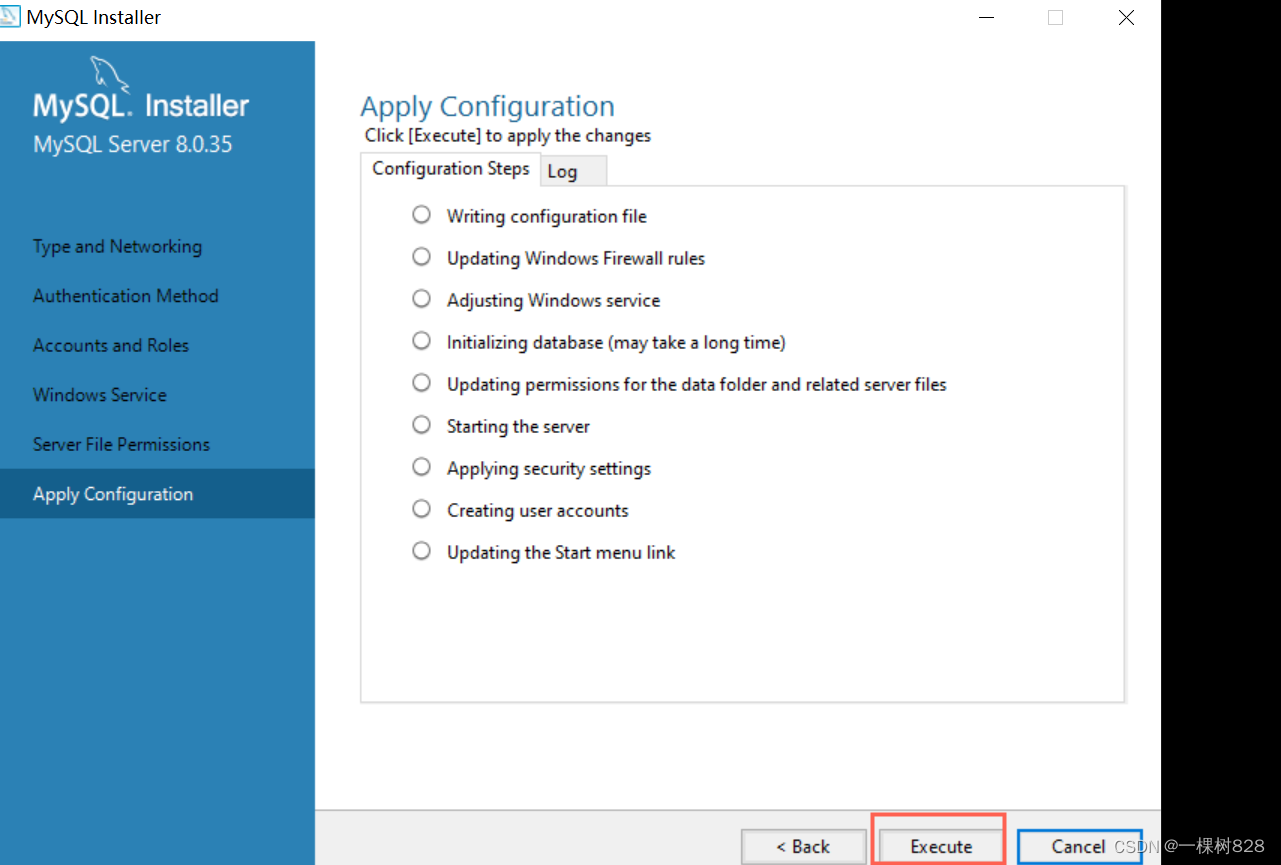
Task: Minimize the MySQL Installer window
Action: 987,17
